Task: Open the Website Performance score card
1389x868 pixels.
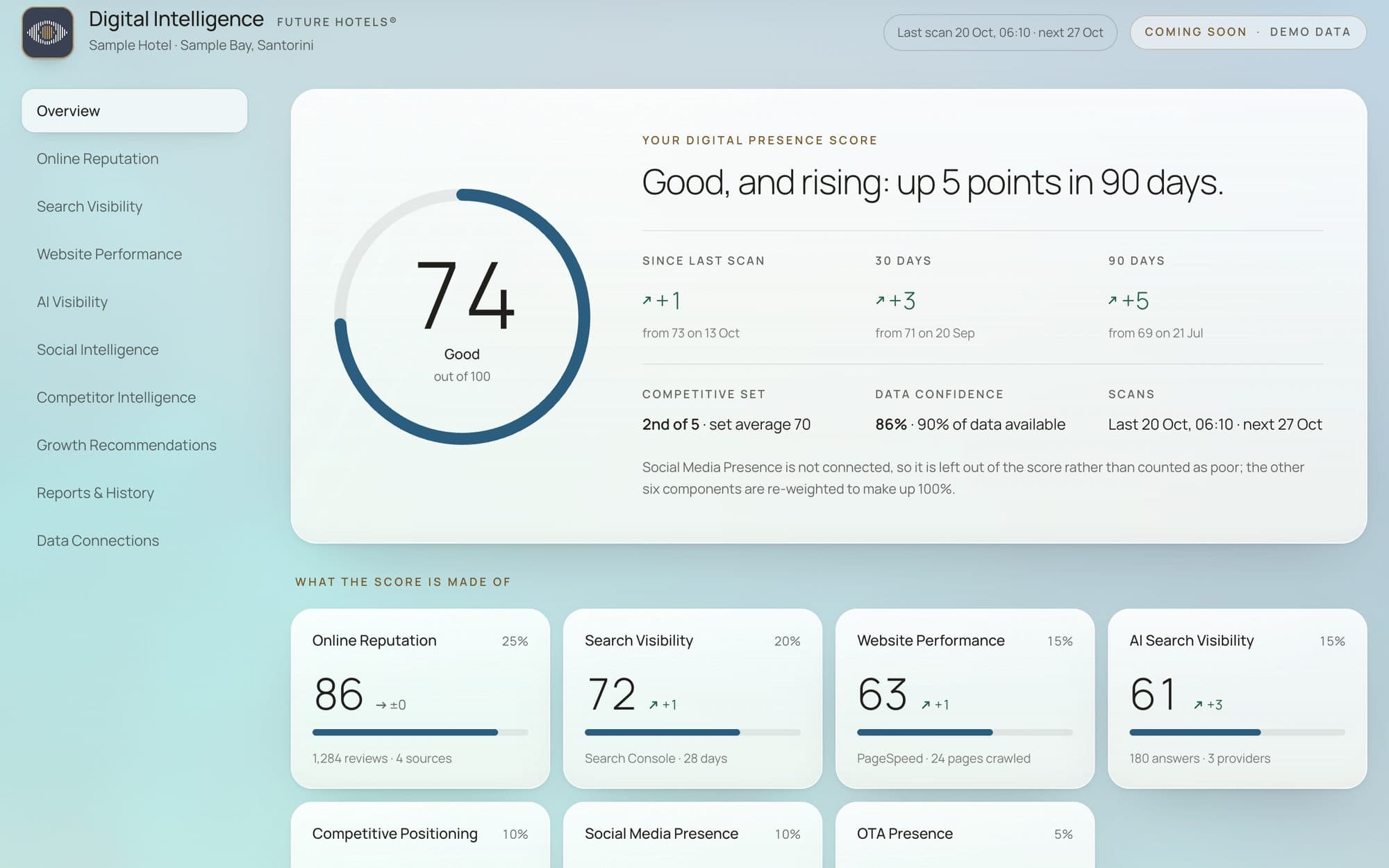Action: click(x=965, y=699)
